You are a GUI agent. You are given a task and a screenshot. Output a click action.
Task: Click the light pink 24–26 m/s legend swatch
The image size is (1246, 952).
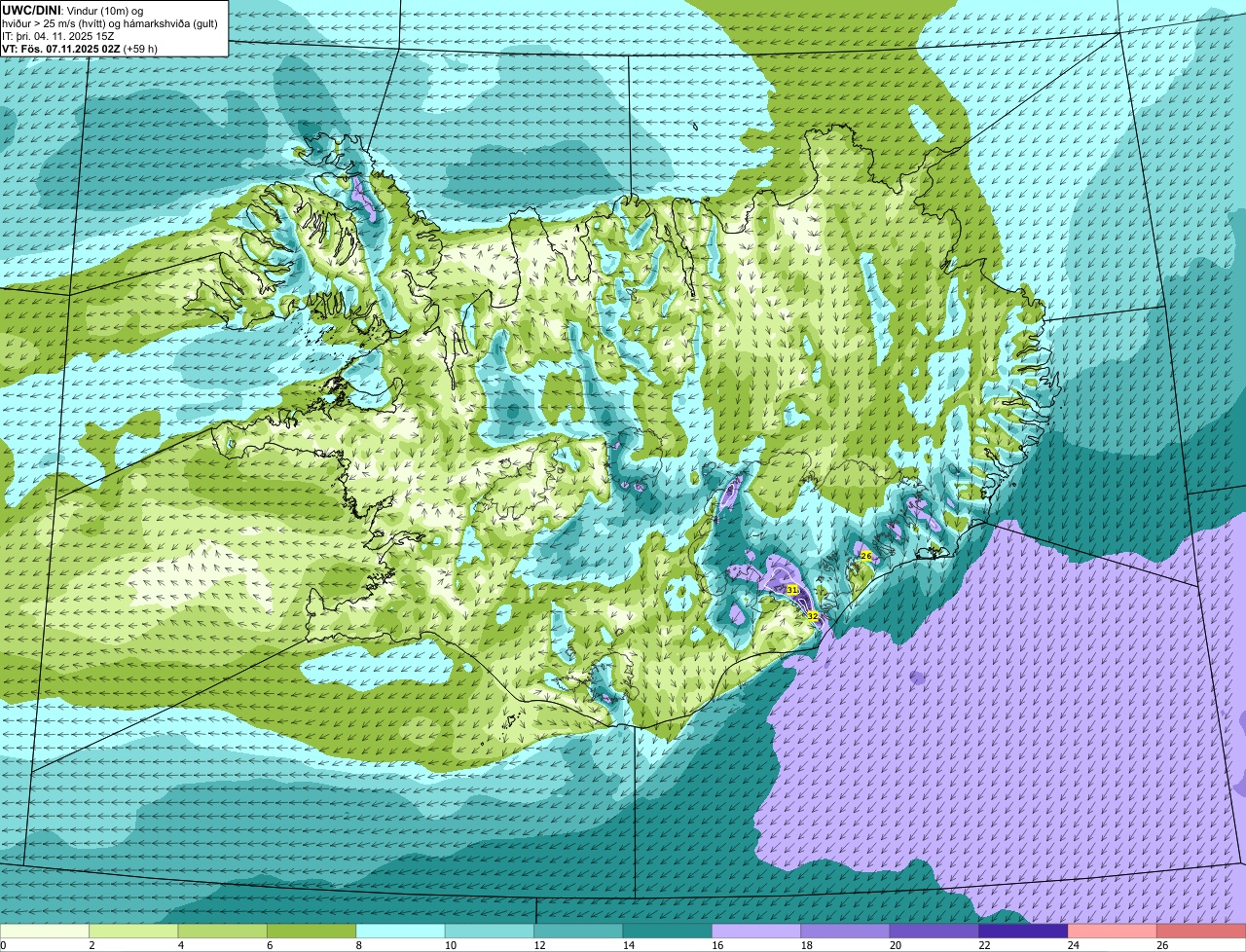[1113, 931]
